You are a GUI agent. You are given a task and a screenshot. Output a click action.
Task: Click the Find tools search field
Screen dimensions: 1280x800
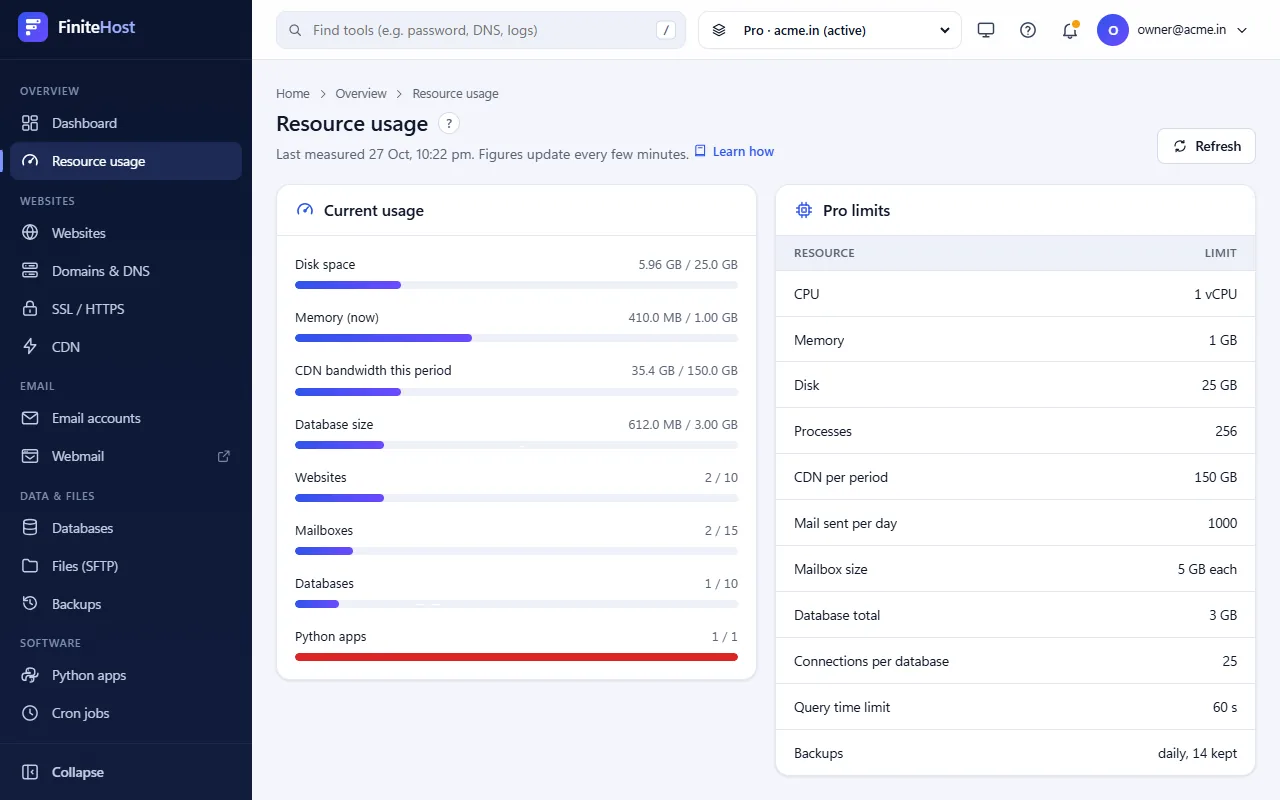(x=481, y=30)
